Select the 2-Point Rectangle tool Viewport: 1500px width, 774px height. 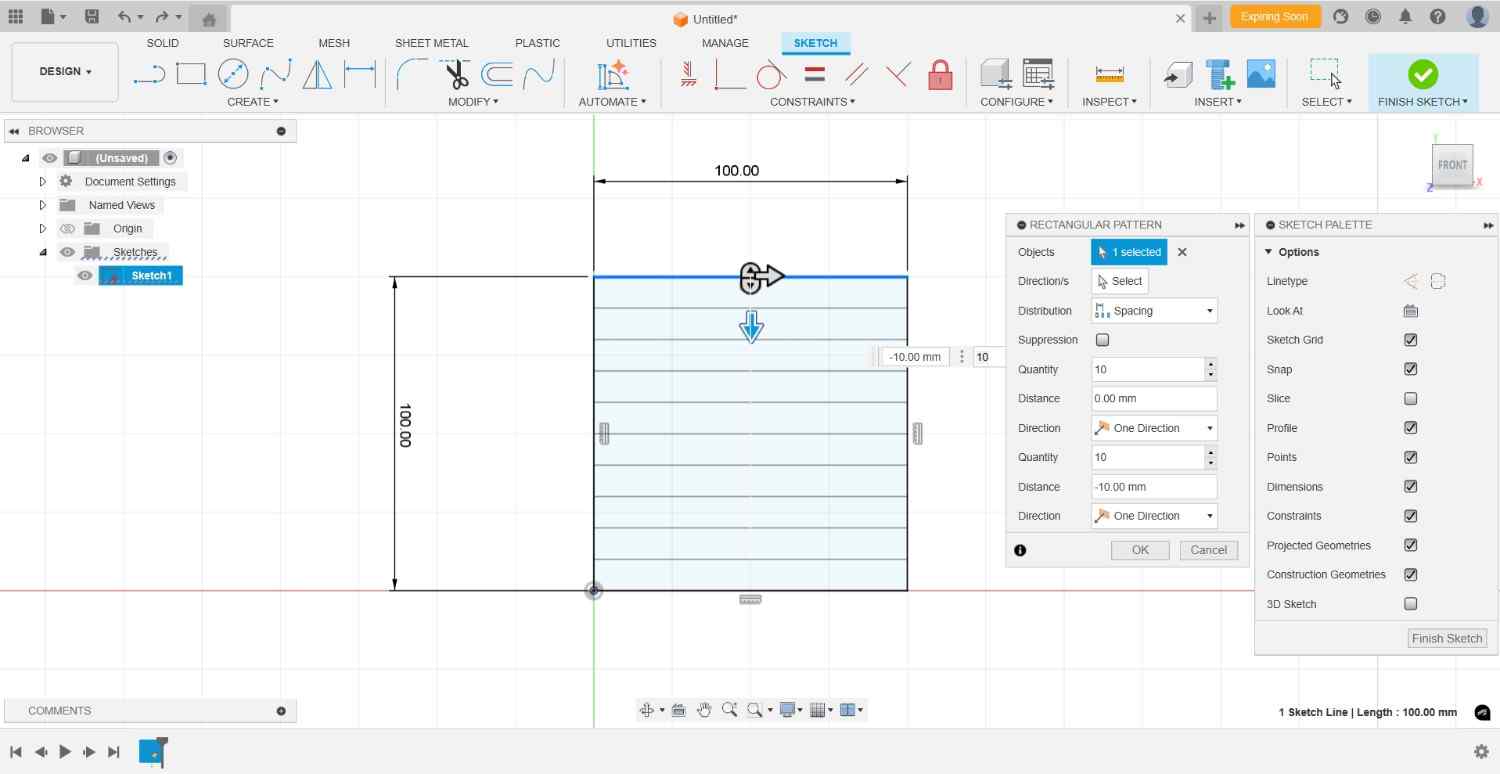pyautogui.click(x=190, y=73)
